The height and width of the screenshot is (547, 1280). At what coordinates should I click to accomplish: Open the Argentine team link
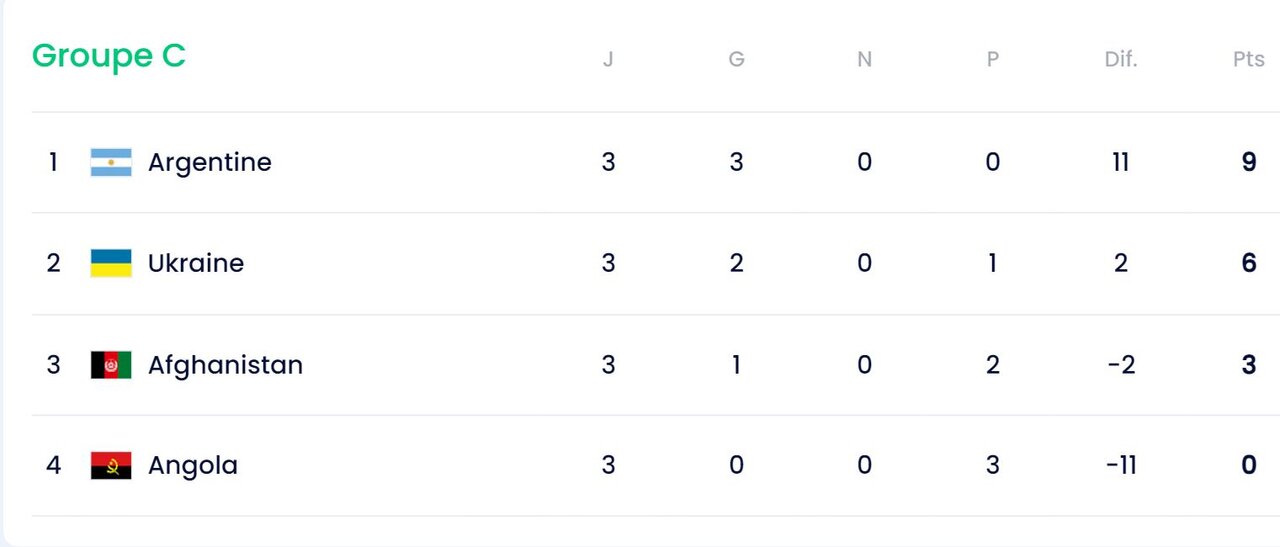209,162
